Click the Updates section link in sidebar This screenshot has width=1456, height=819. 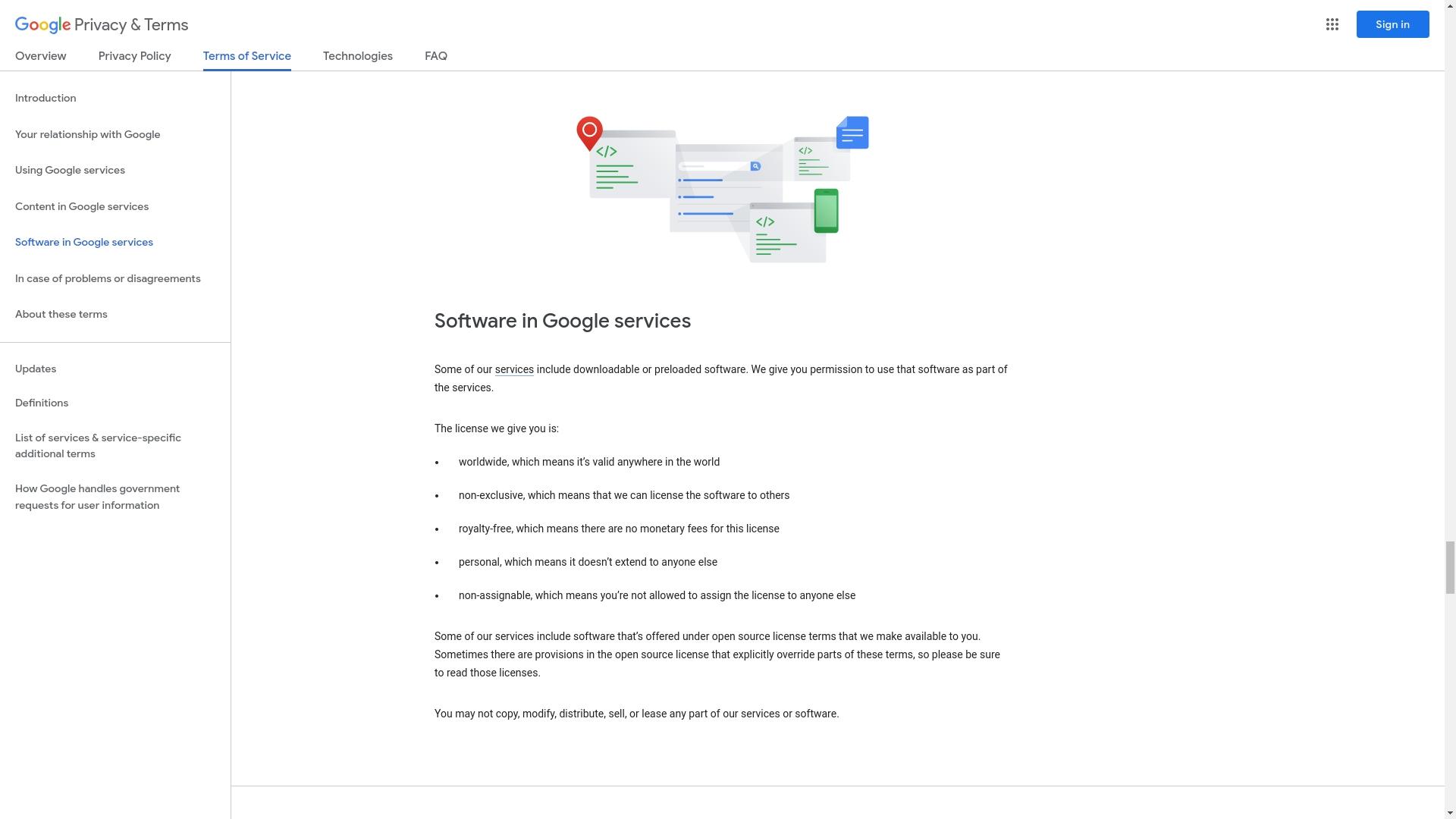pyautogui.click(x=35, y=368)
